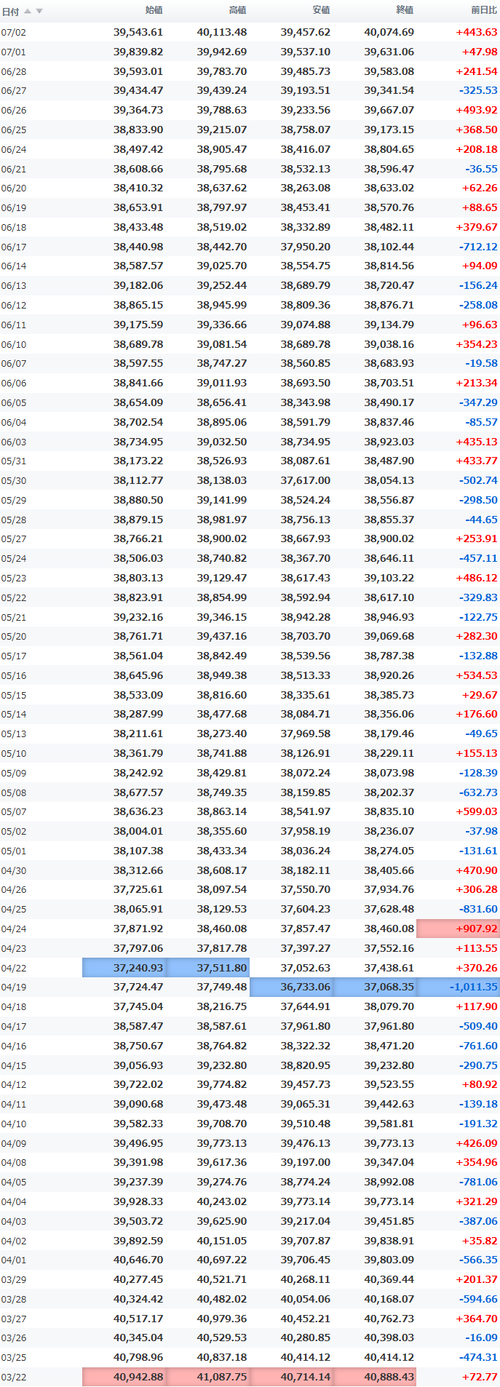Click the red highlighted 40,942.88 opening value
The image size is (500, 1387).
125,1378
